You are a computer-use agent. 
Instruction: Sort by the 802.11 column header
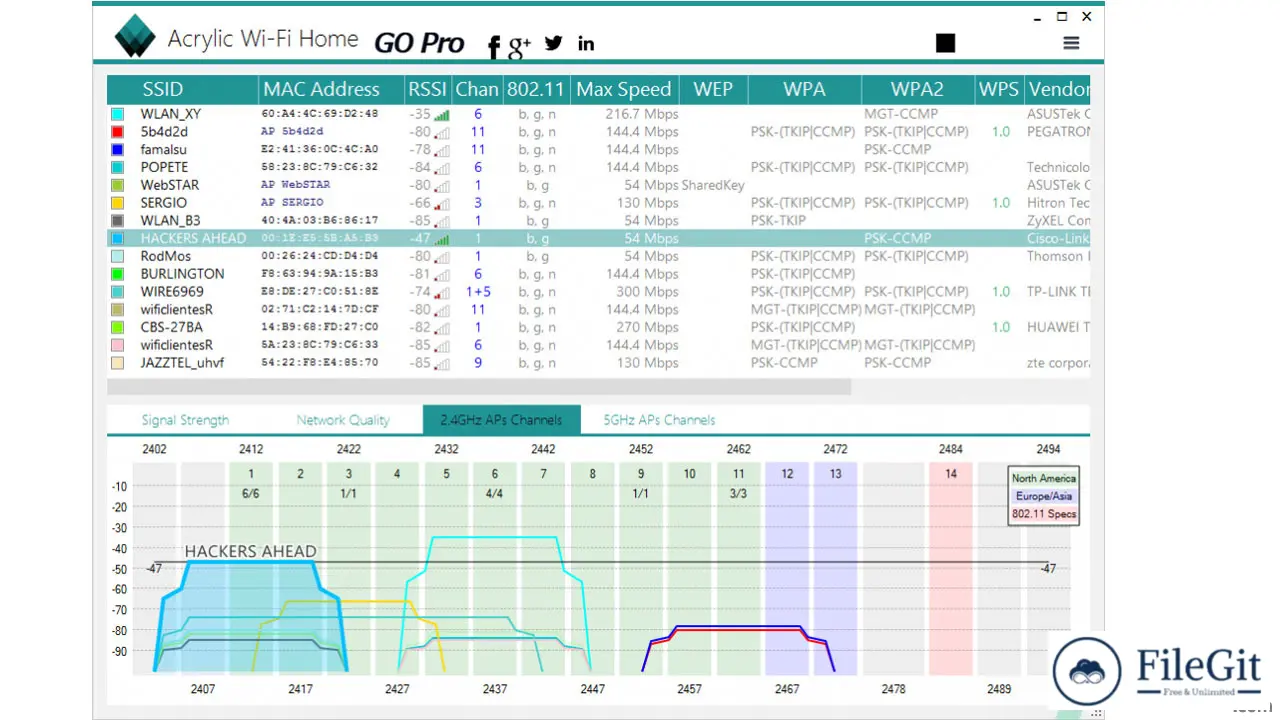coord(536,89)
